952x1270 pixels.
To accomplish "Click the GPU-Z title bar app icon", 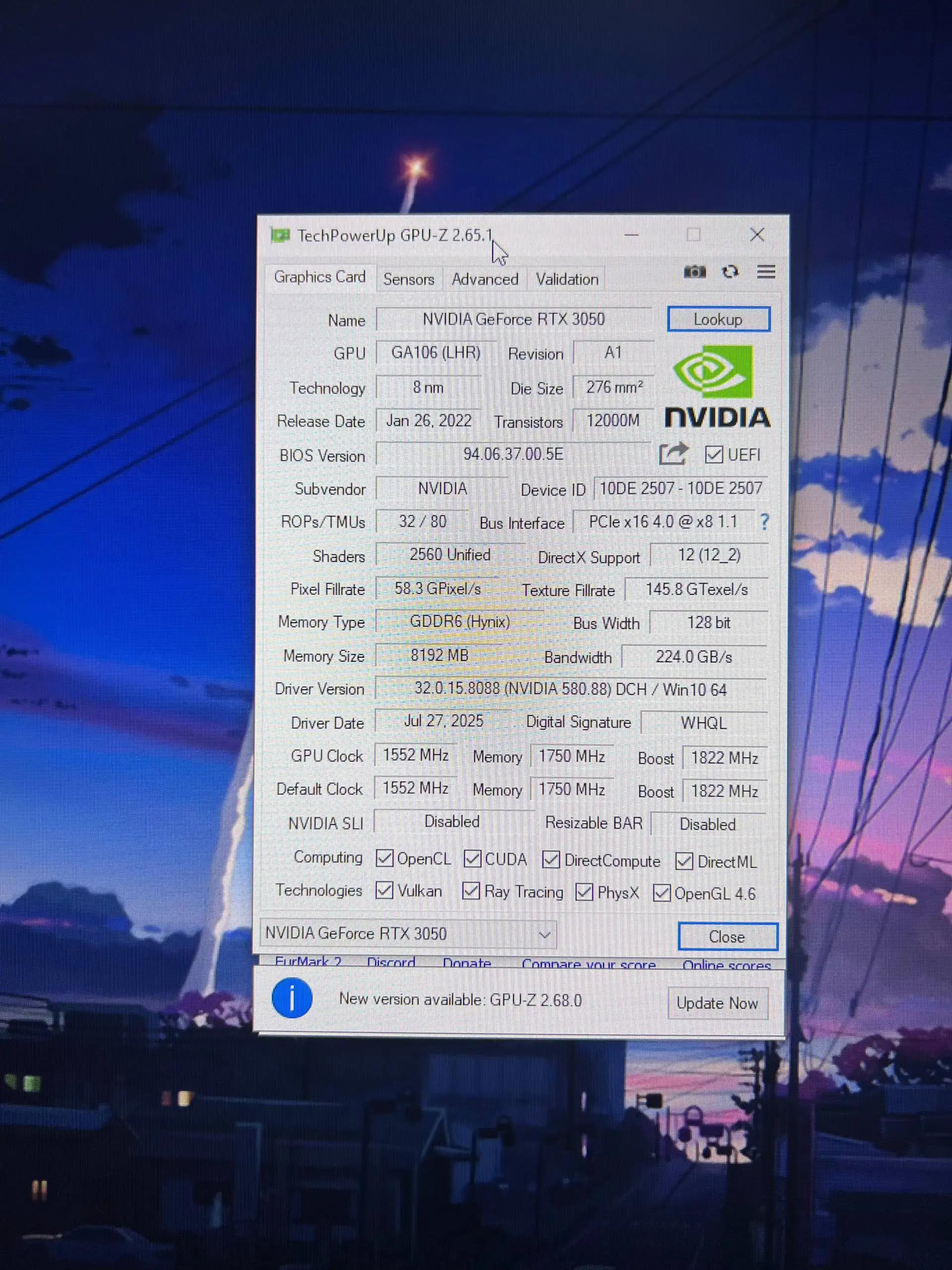I will [x=280, y=236].
